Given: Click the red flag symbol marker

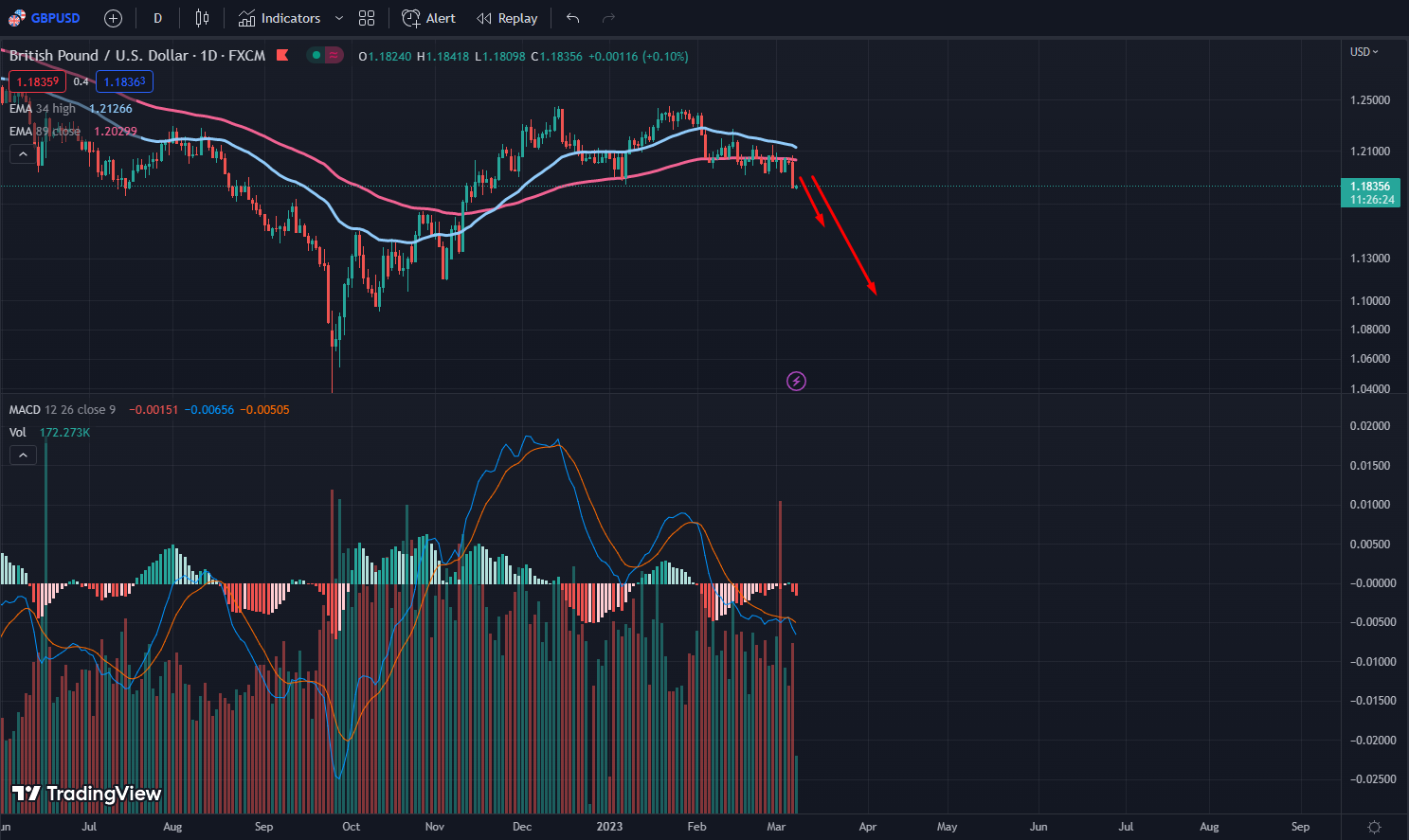Looking at the screenshot, I should coord(282,56).
